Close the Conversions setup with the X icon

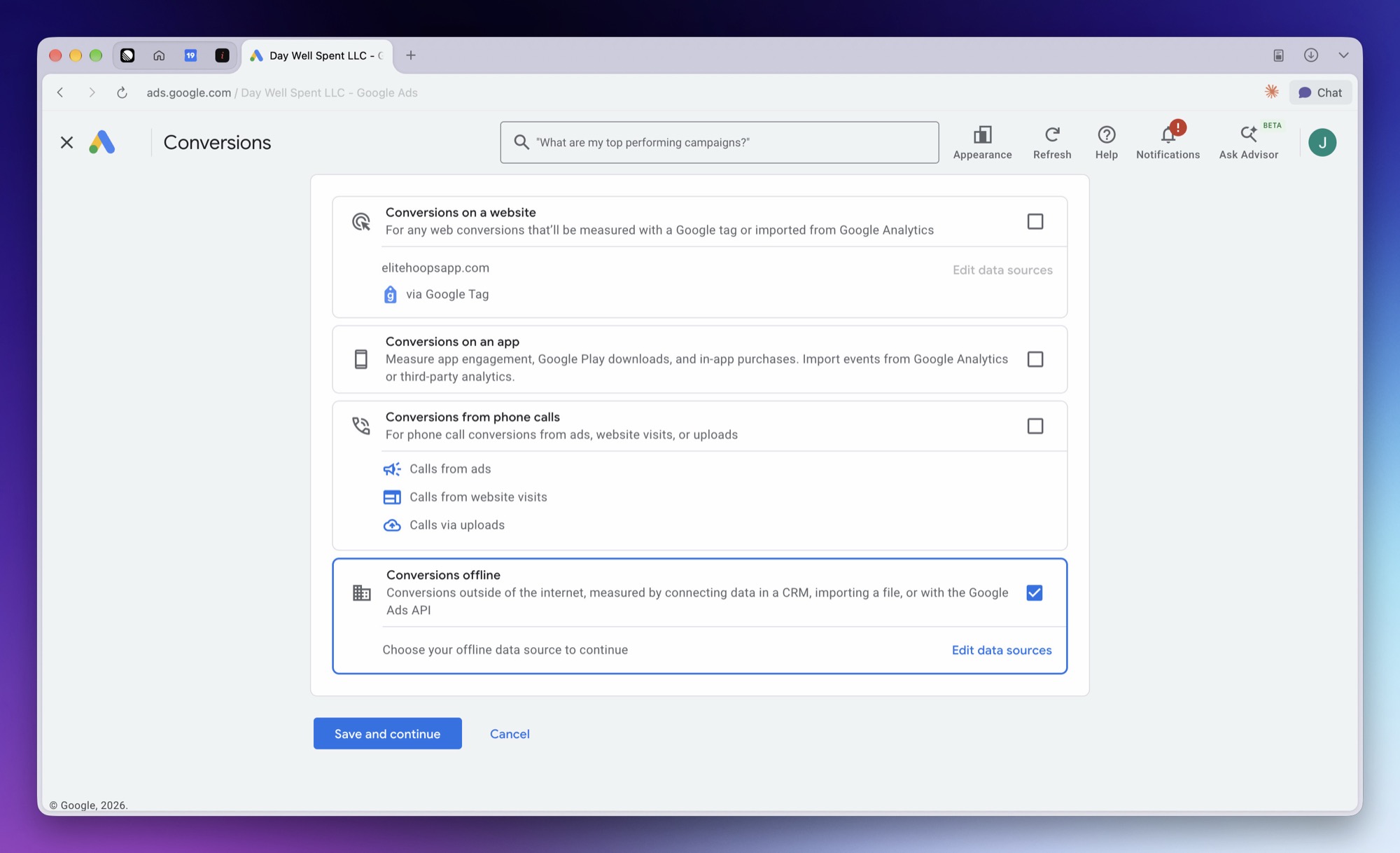[x=66, y=143]
